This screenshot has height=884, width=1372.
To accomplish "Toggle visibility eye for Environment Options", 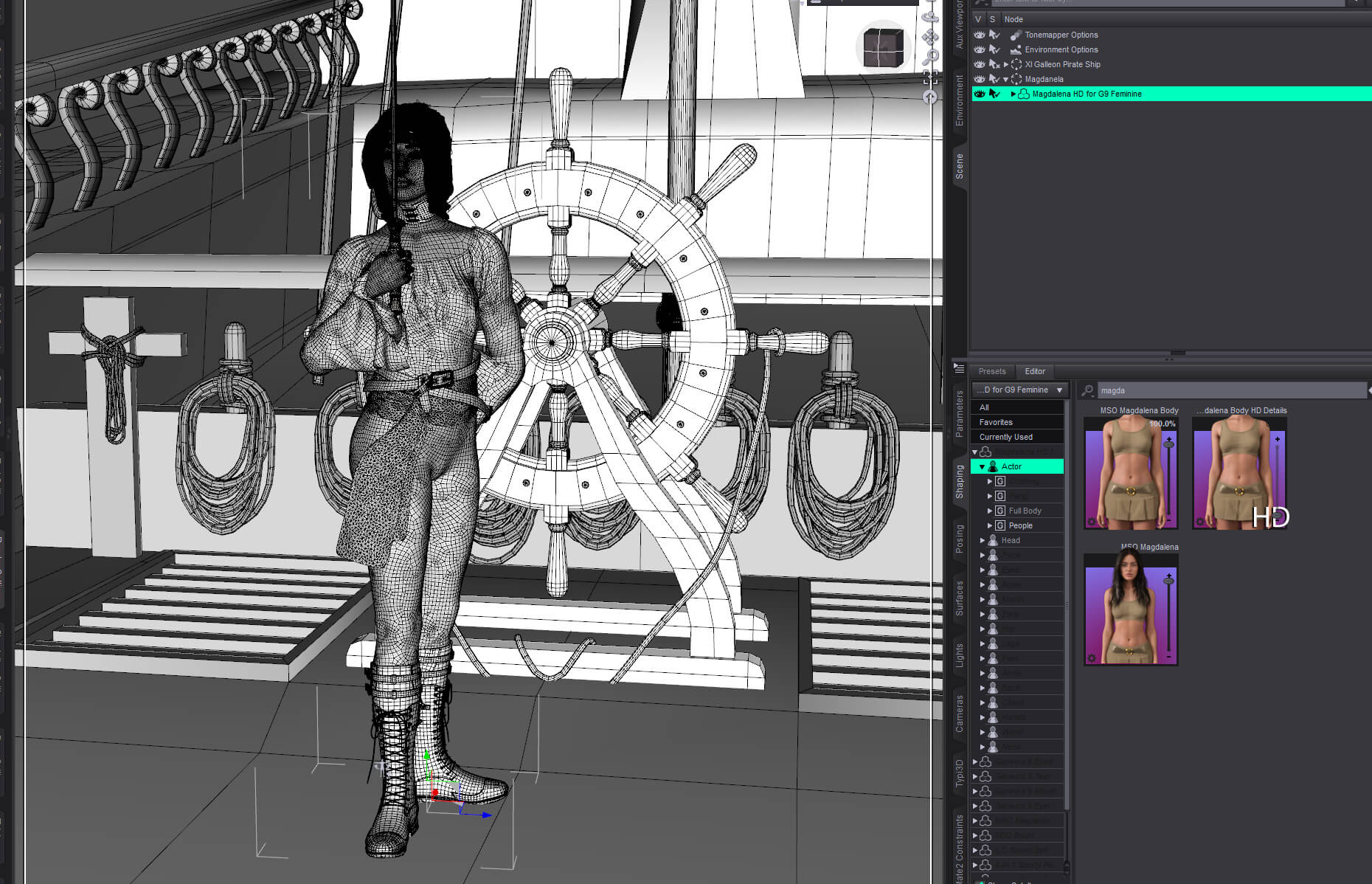I will [x=979, y=49].
